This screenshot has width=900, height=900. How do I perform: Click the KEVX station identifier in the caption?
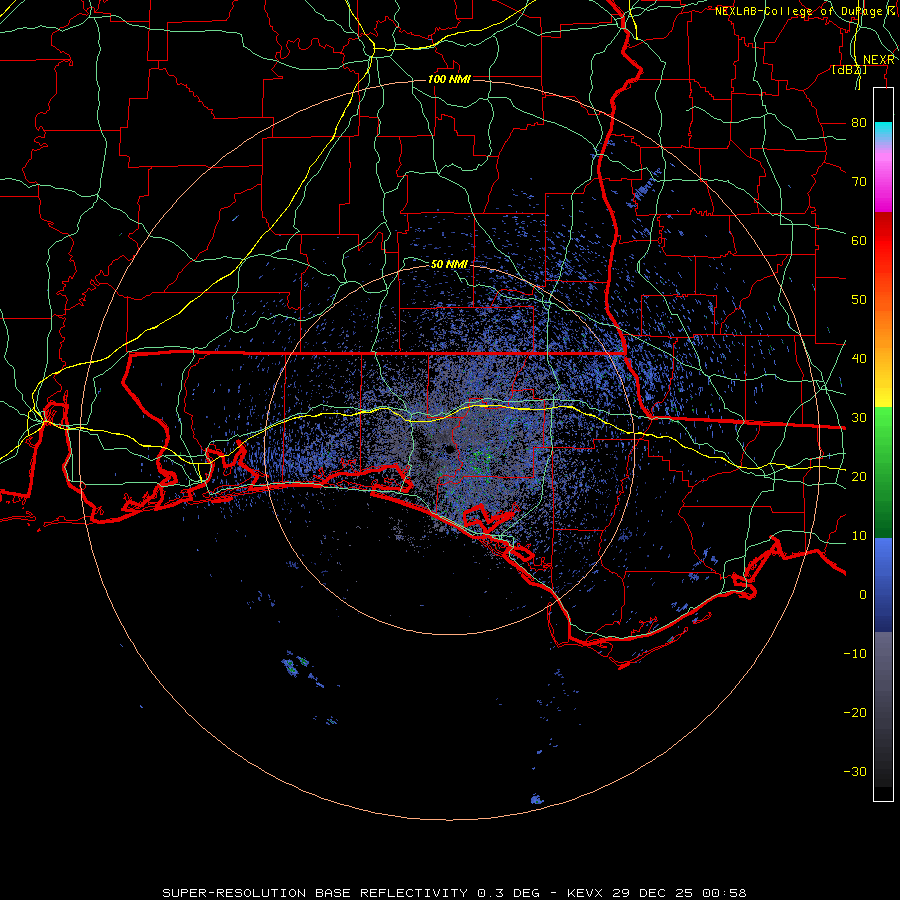tap(585, 893)
